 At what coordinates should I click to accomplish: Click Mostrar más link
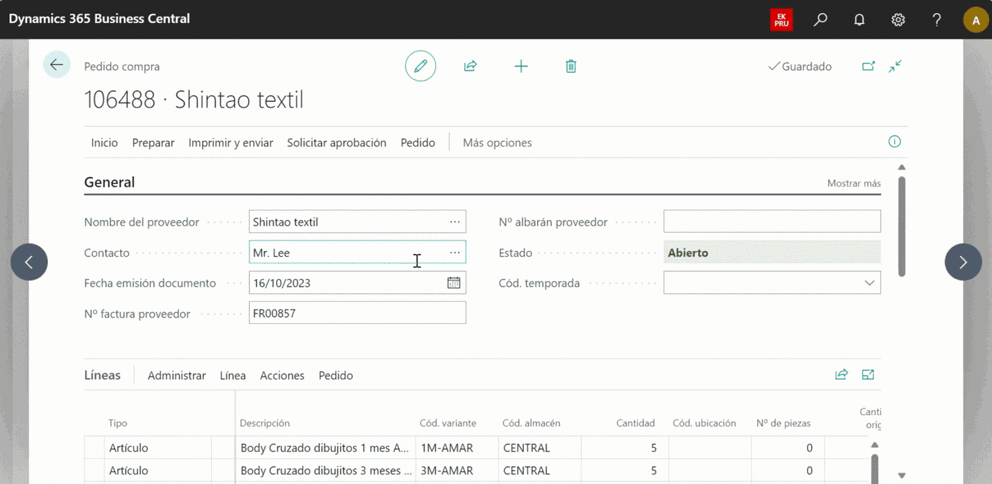(x=853, y=184)
